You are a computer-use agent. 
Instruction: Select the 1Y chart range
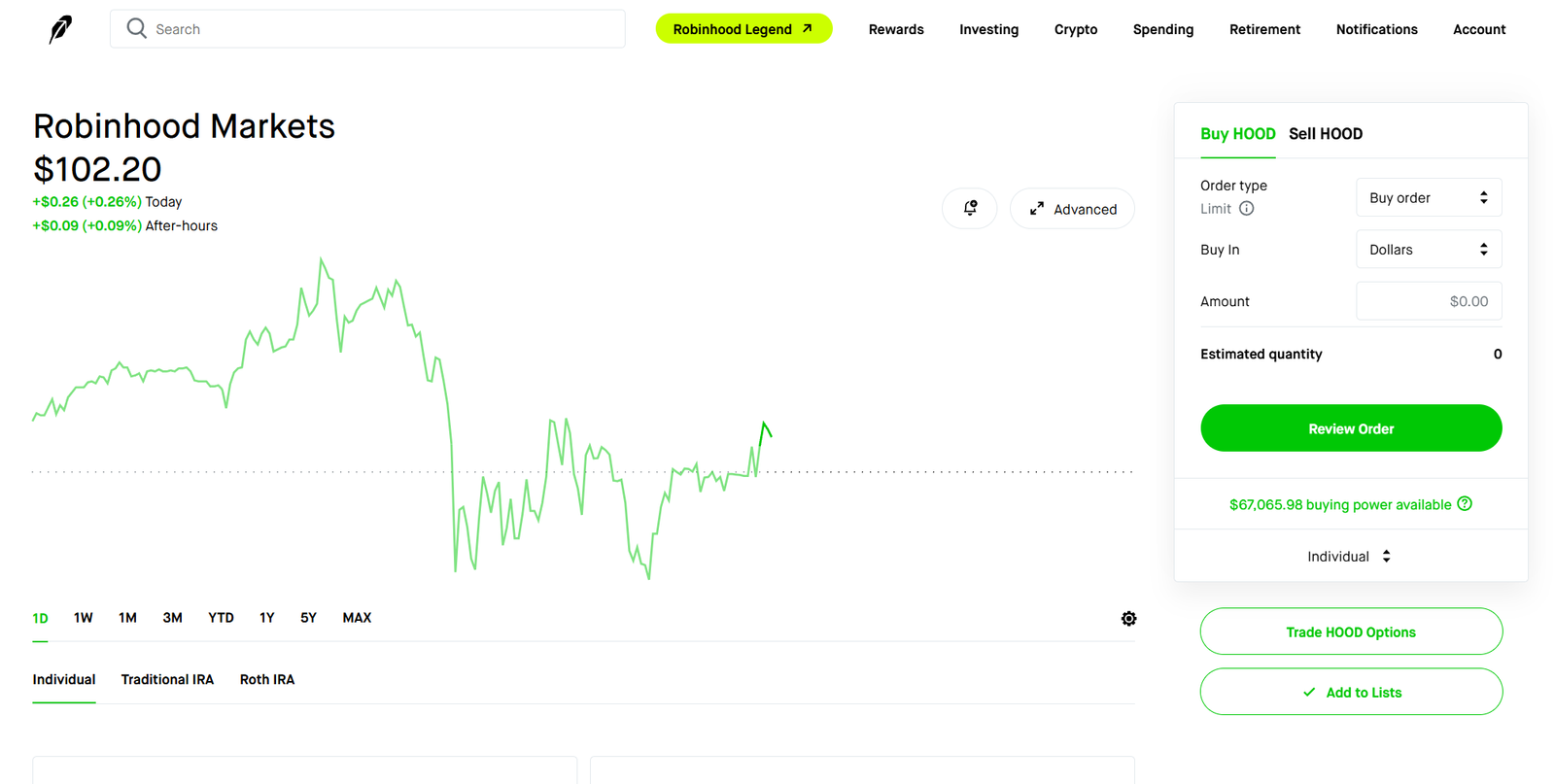click(x=267, y=618)
